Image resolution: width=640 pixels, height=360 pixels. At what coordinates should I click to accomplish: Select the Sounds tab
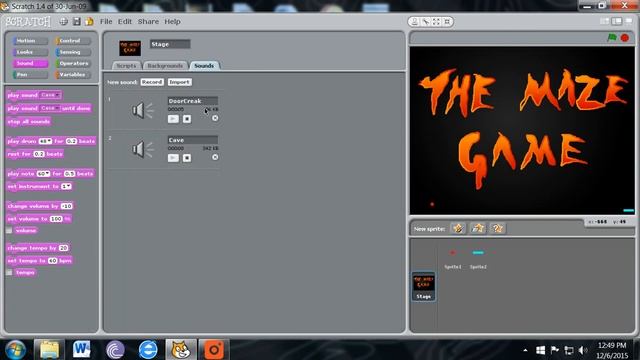point(204,66)
